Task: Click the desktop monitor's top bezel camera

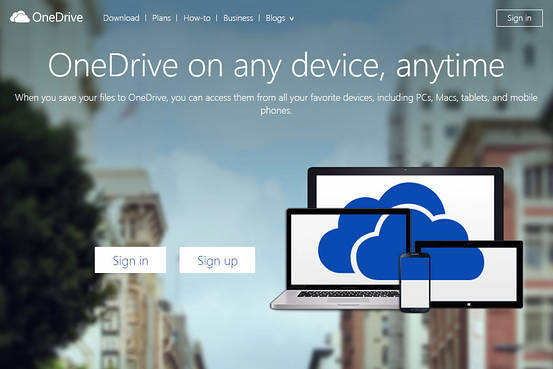Action: tap(405, 170)
